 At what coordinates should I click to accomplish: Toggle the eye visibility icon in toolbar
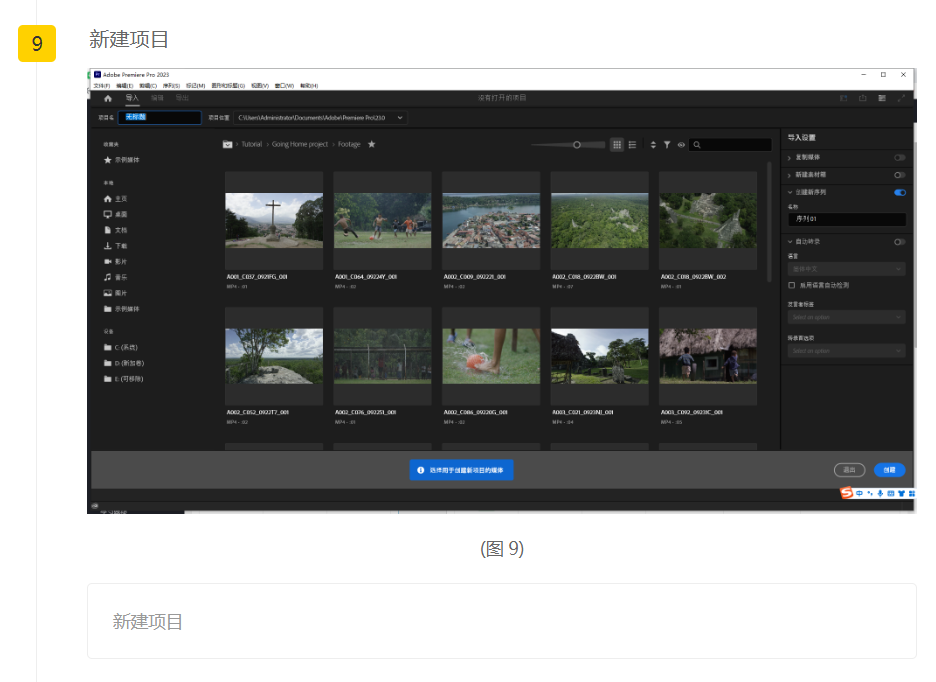(681, 145)
